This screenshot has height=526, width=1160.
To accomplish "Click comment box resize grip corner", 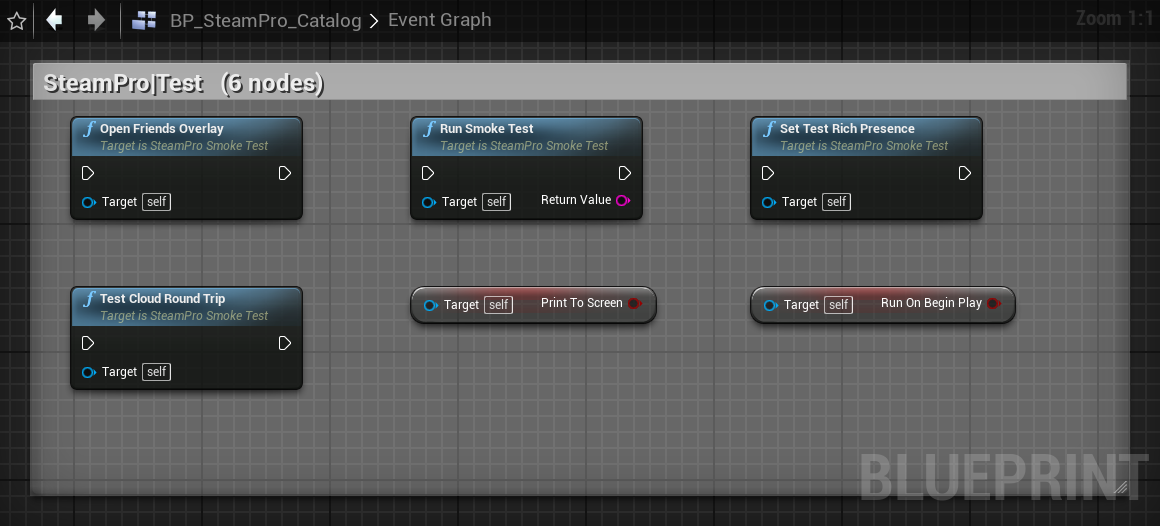I will click(x=1121, y=487).
